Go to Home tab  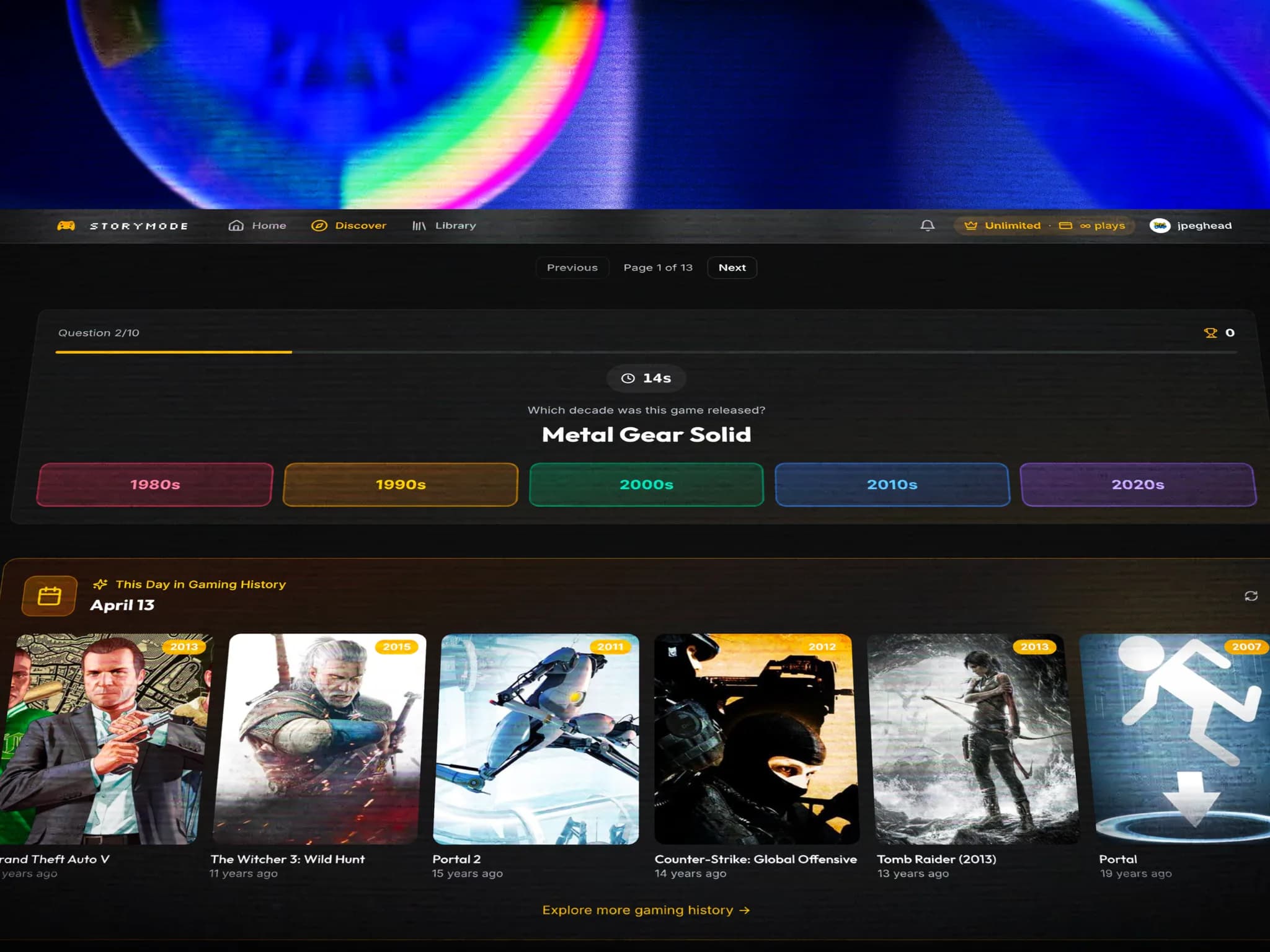pyautogui.click(x=257, y=226)
